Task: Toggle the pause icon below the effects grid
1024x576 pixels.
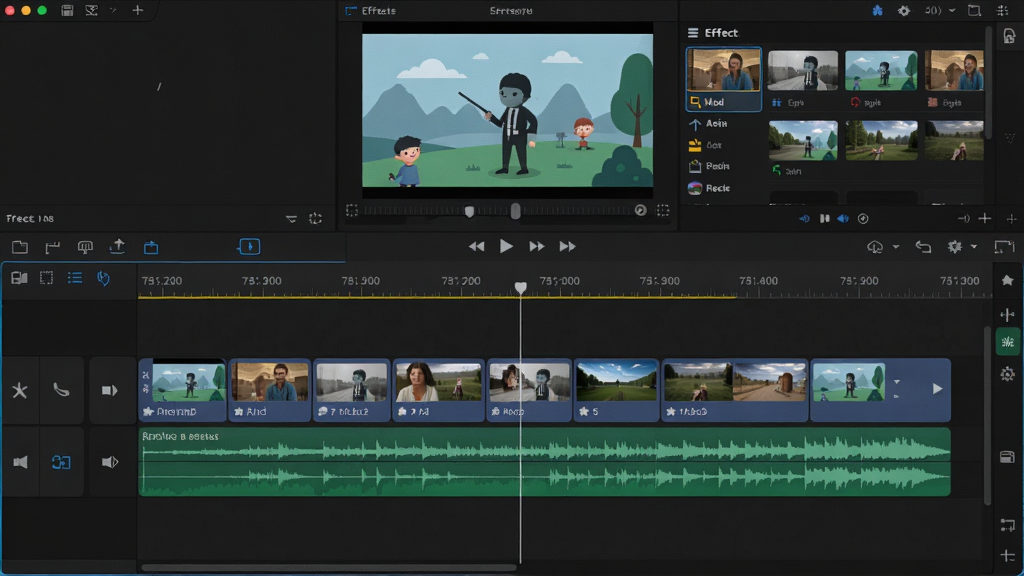Action: coord(825,219)
